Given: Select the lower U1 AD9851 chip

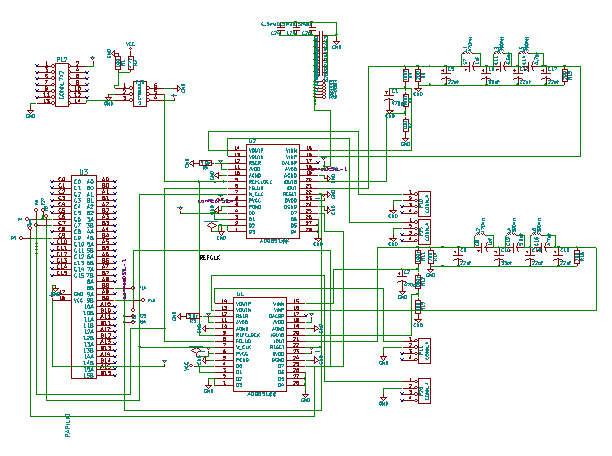Looking at the screenshot, I should [x=260, y=344].
